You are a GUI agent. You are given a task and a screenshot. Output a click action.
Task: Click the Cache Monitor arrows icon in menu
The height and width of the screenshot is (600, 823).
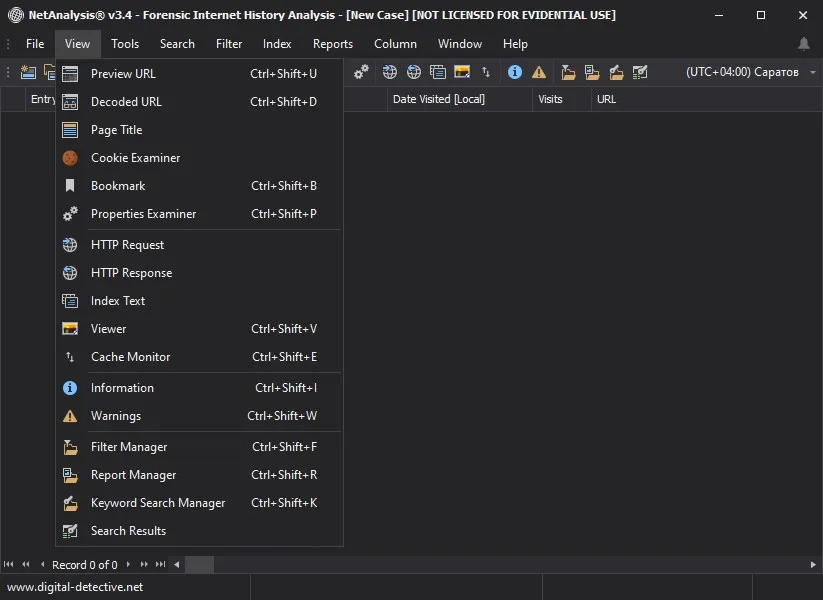70,357
